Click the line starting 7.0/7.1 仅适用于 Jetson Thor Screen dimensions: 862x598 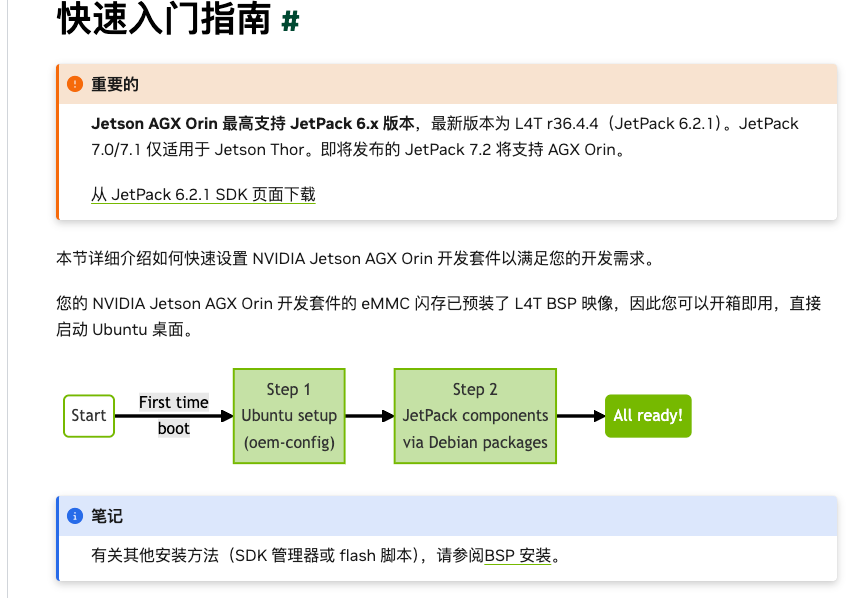360,150
